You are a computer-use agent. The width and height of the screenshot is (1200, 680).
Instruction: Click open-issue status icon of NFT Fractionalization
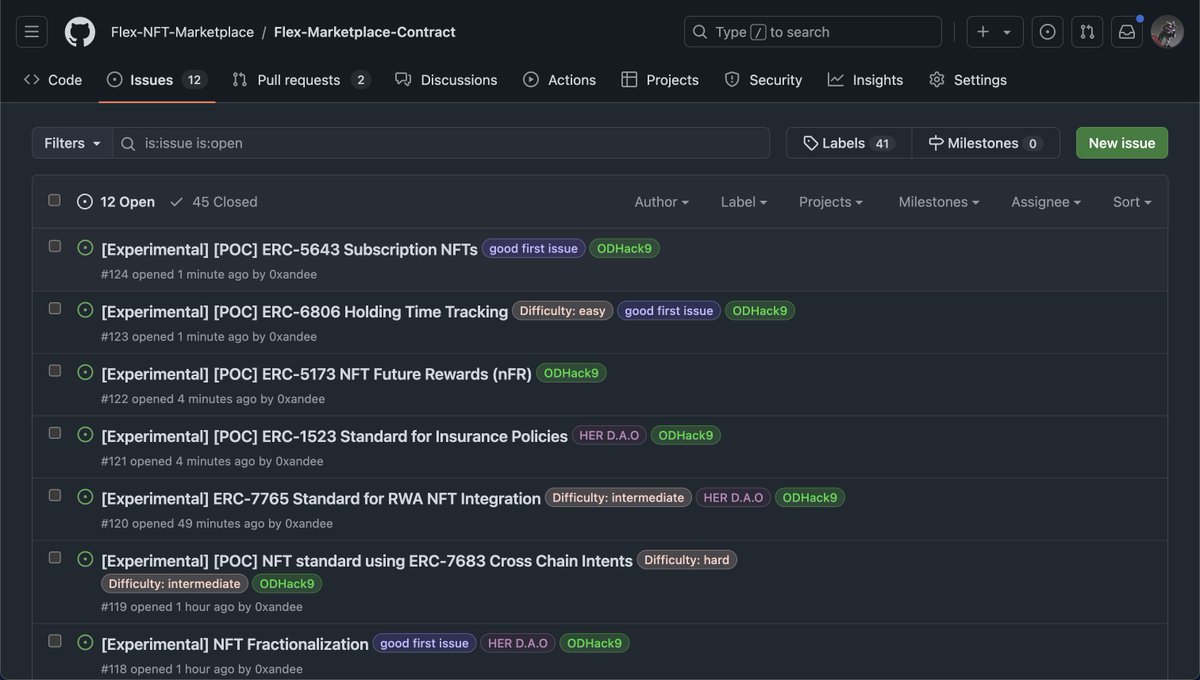[x=85, y=643]
